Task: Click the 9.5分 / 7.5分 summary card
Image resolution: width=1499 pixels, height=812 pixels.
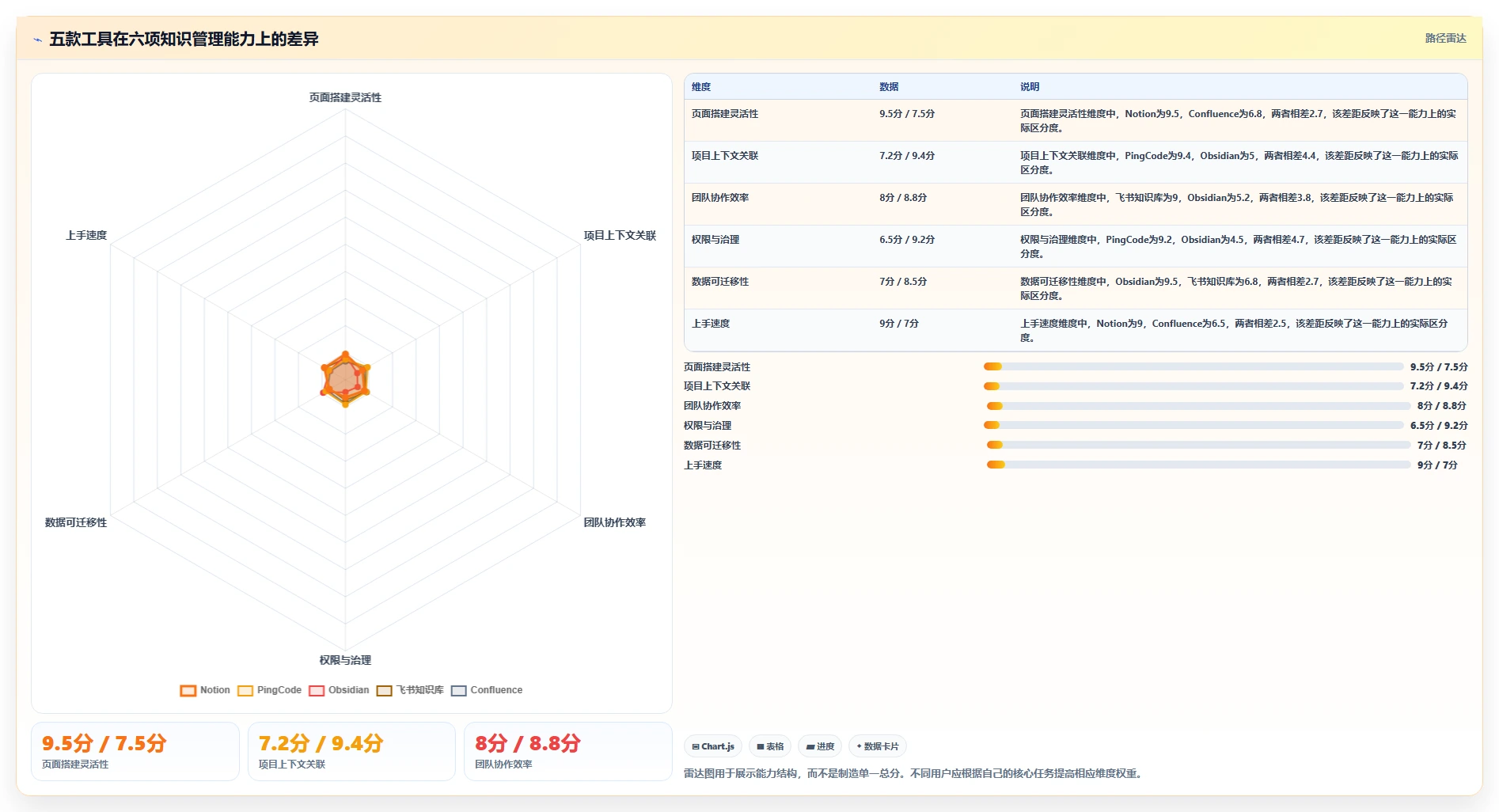Action: 135,751
